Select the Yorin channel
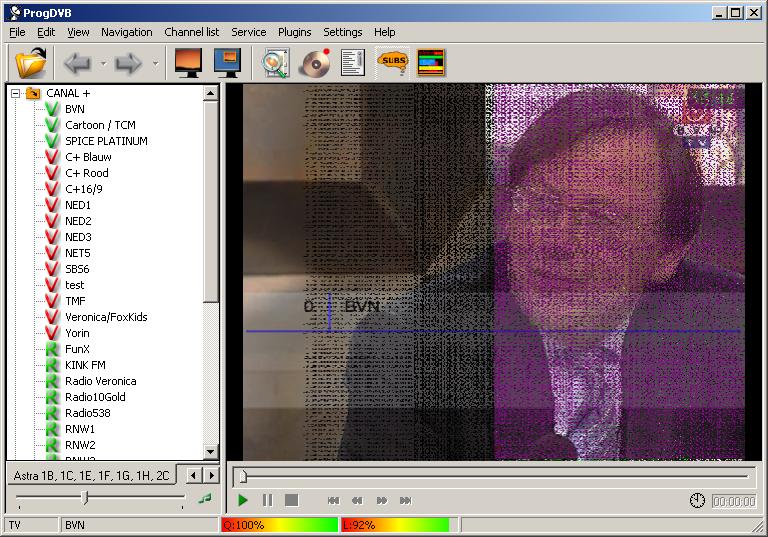The image size is (768, 537). (x=77, y=333)
